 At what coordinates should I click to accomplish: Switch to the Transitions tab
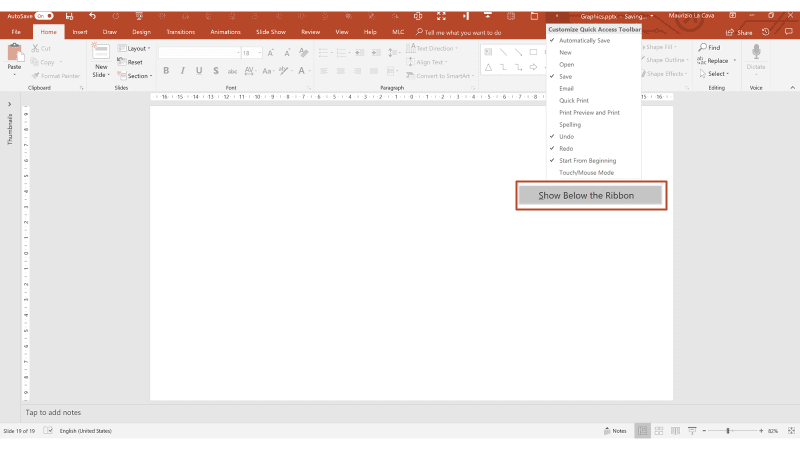181,32
